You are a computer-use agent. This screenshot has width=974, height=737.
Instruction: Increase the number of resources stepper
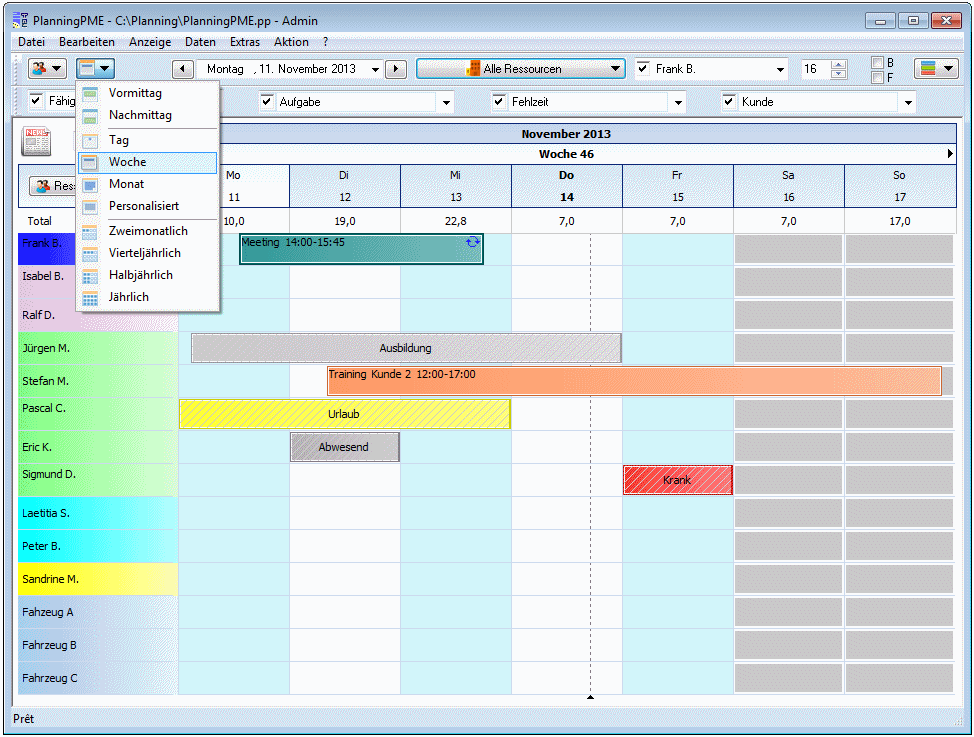(839, 64)
